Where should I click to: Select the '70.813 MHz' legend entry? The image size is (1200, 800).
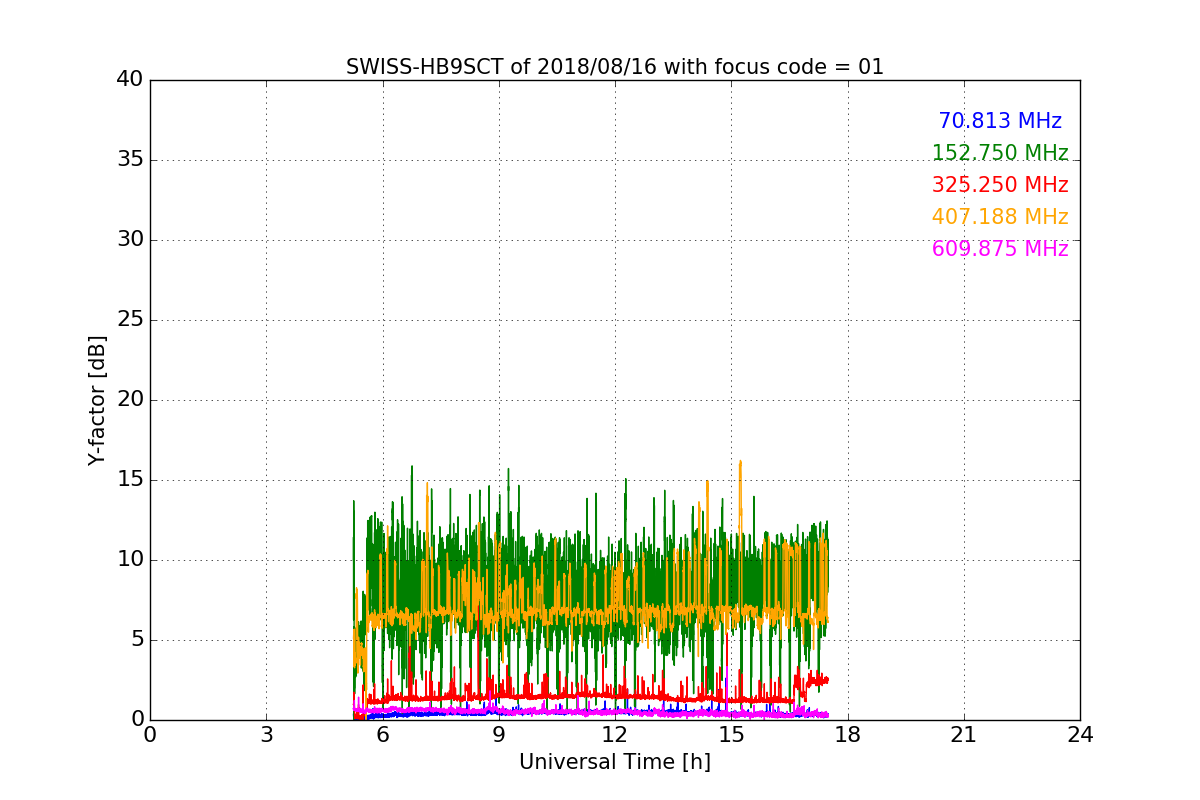[1000, 121]
